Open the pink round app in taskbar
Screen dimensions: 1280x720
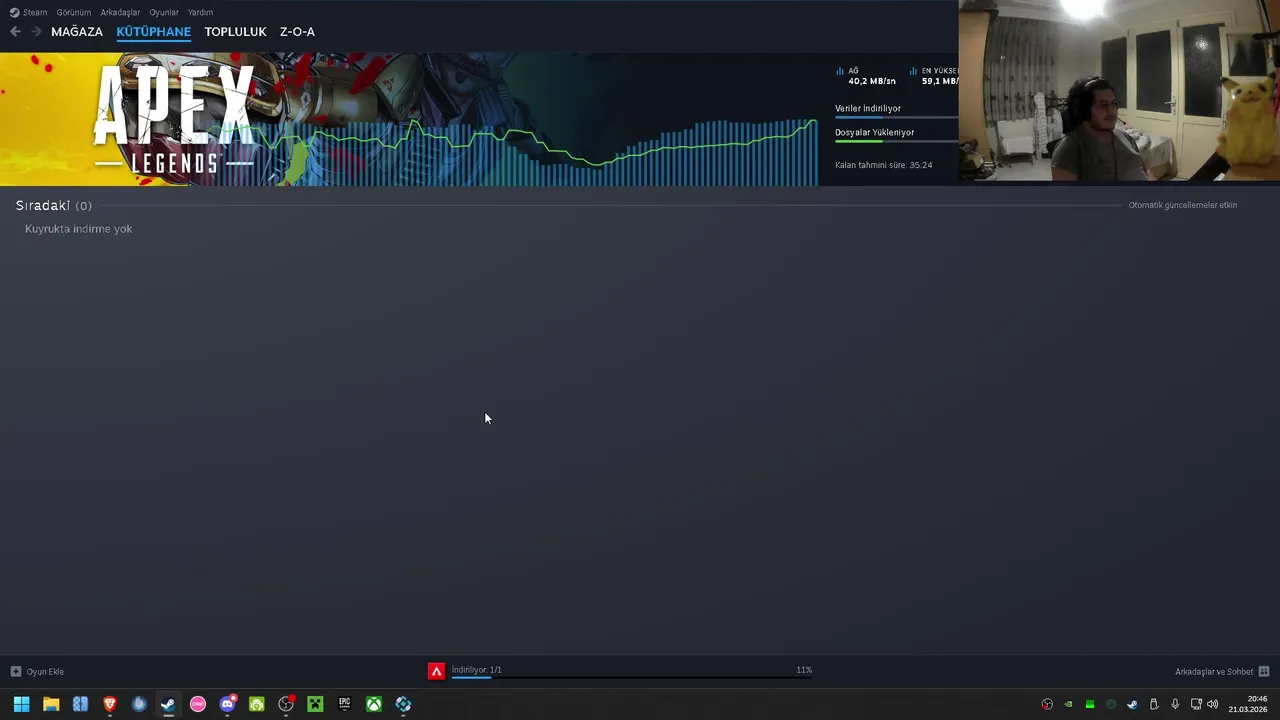[198, 704]
